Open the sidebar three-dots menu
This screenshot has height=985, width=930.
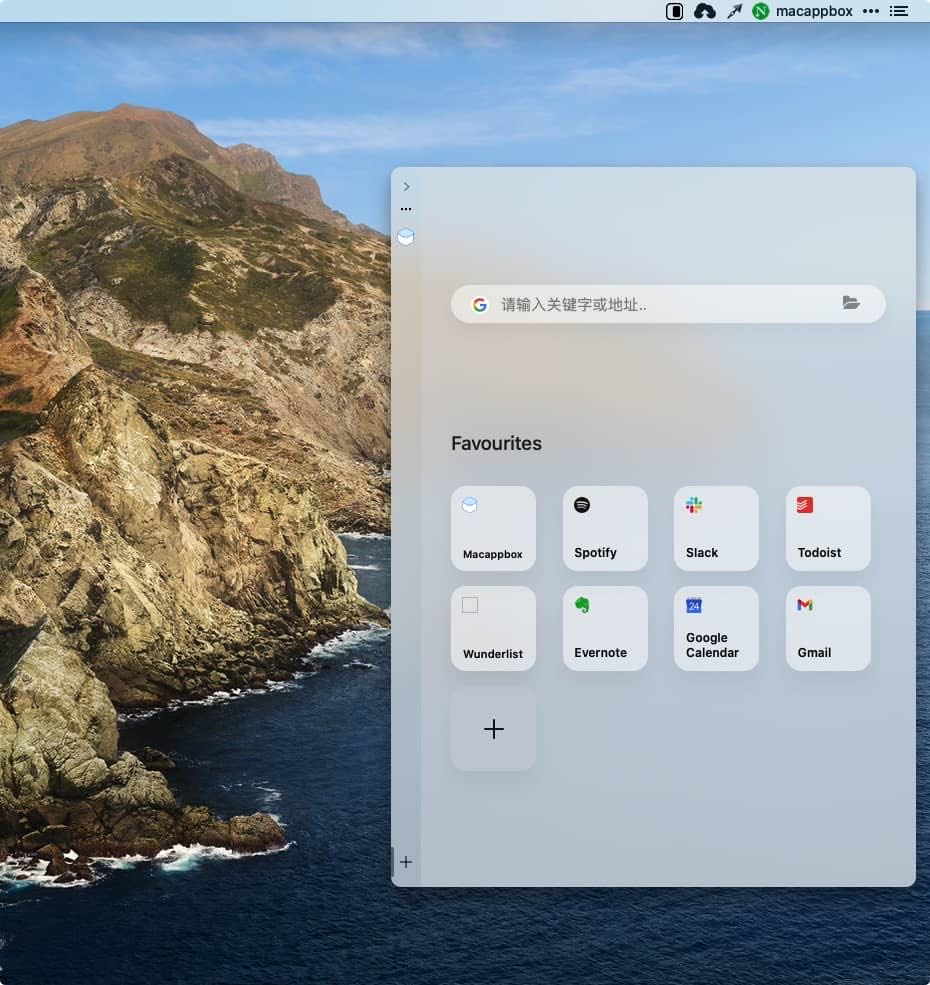406,209
